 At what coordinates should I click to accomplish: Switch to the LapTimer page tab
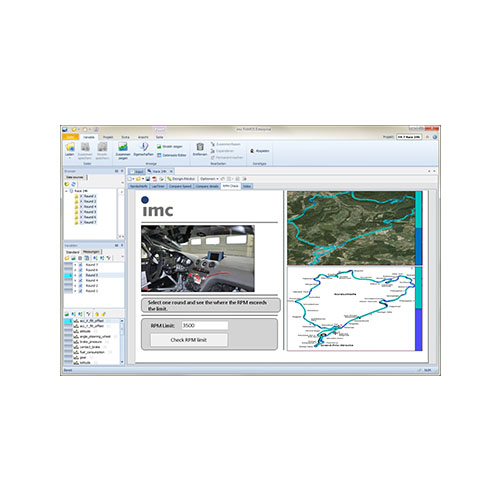(158, 186)
